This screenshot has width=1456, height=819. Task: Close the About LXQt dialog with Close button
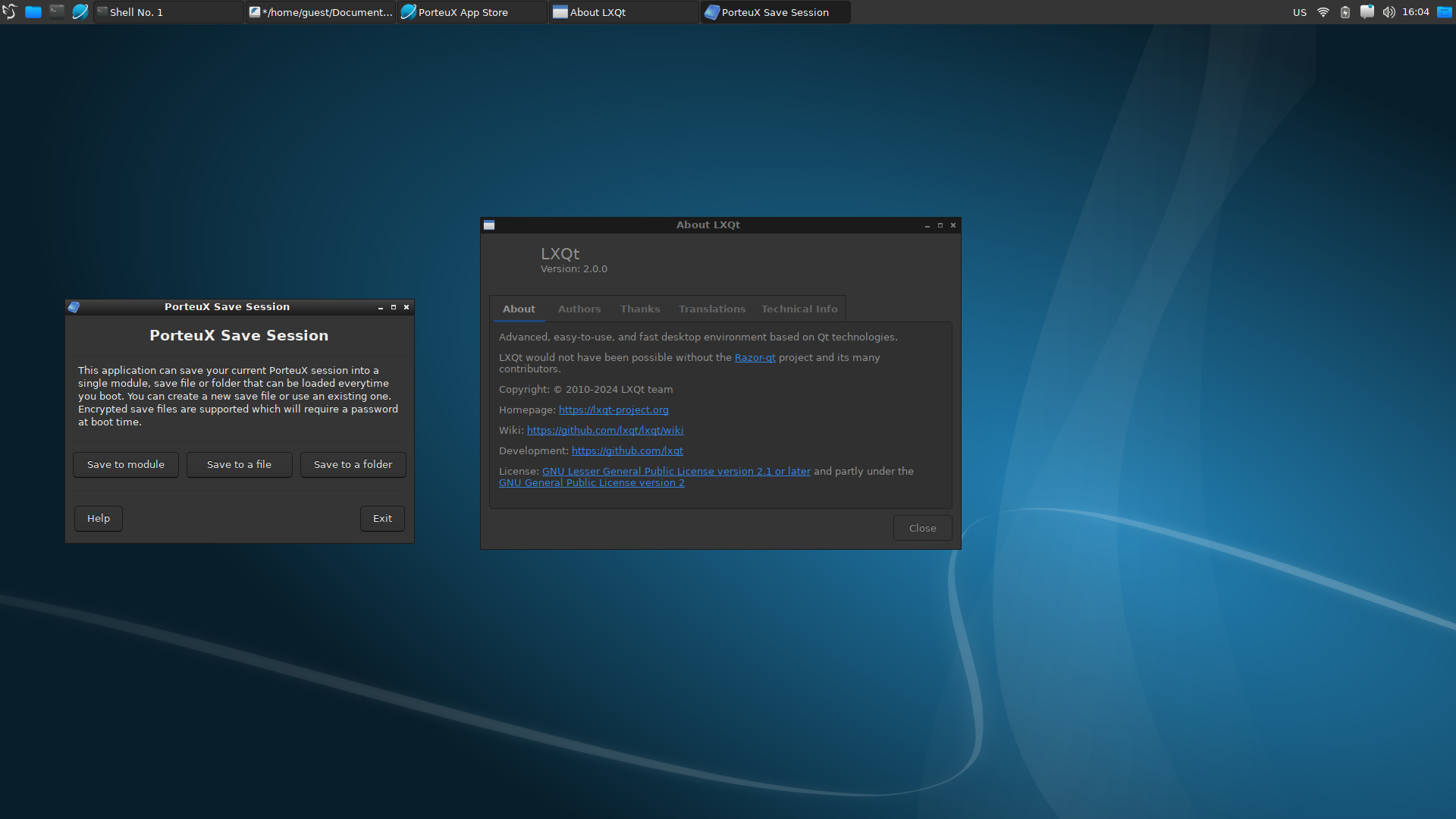tap(923, 529)
